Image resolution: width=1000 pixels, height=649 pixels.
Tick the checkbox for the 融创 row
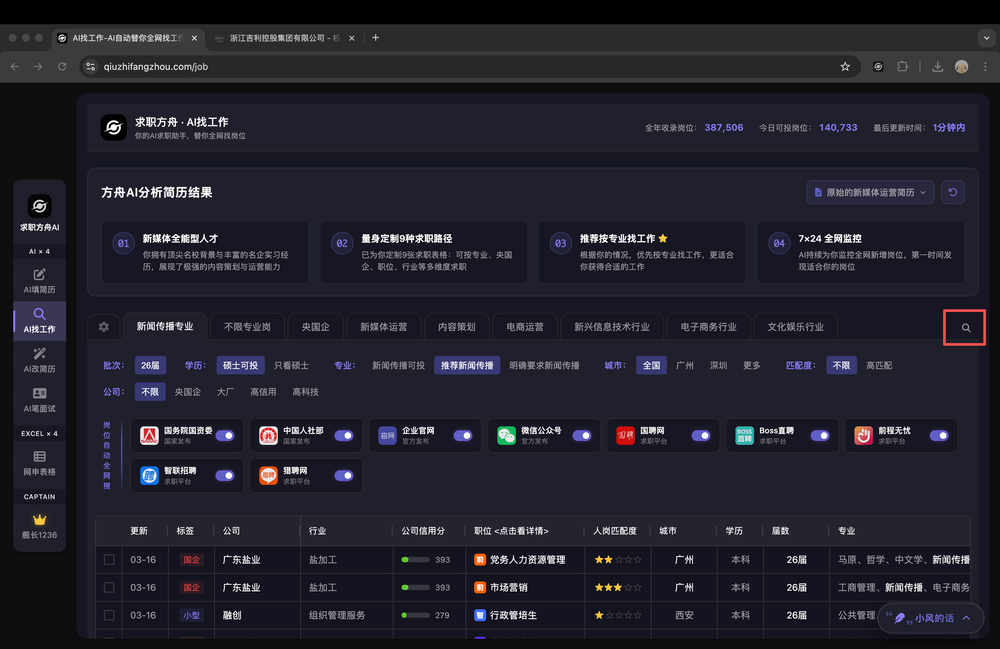(109, 615)
